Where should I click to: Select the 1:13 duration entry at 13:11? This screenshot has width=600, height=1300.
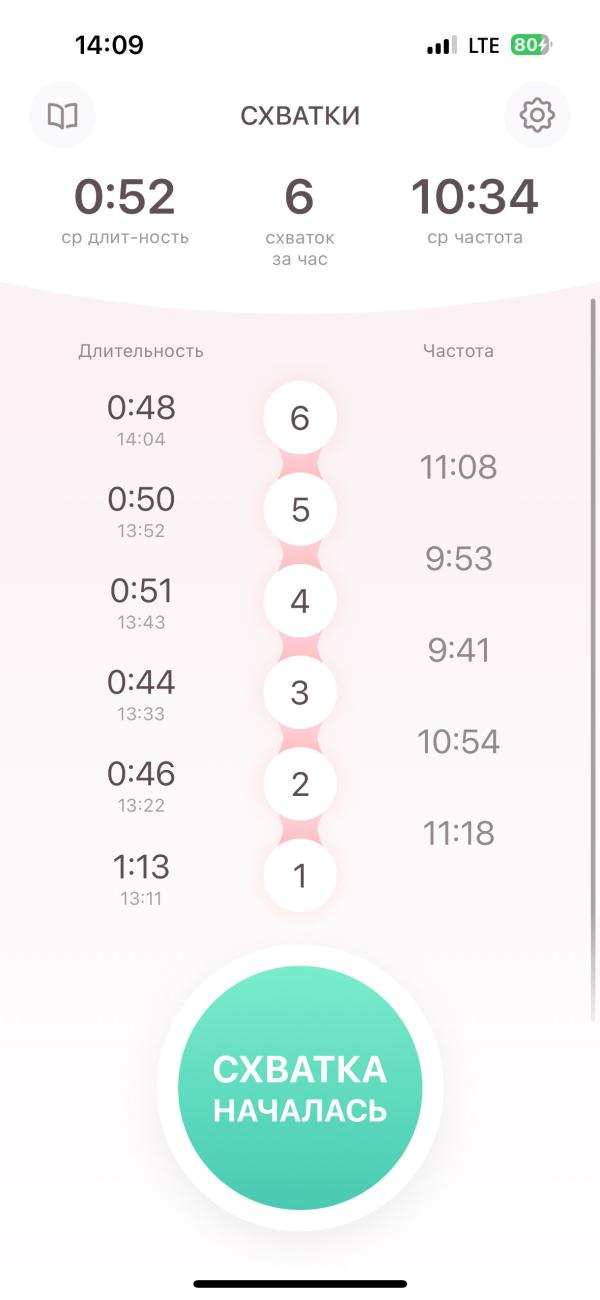click(x=141, y=877)
